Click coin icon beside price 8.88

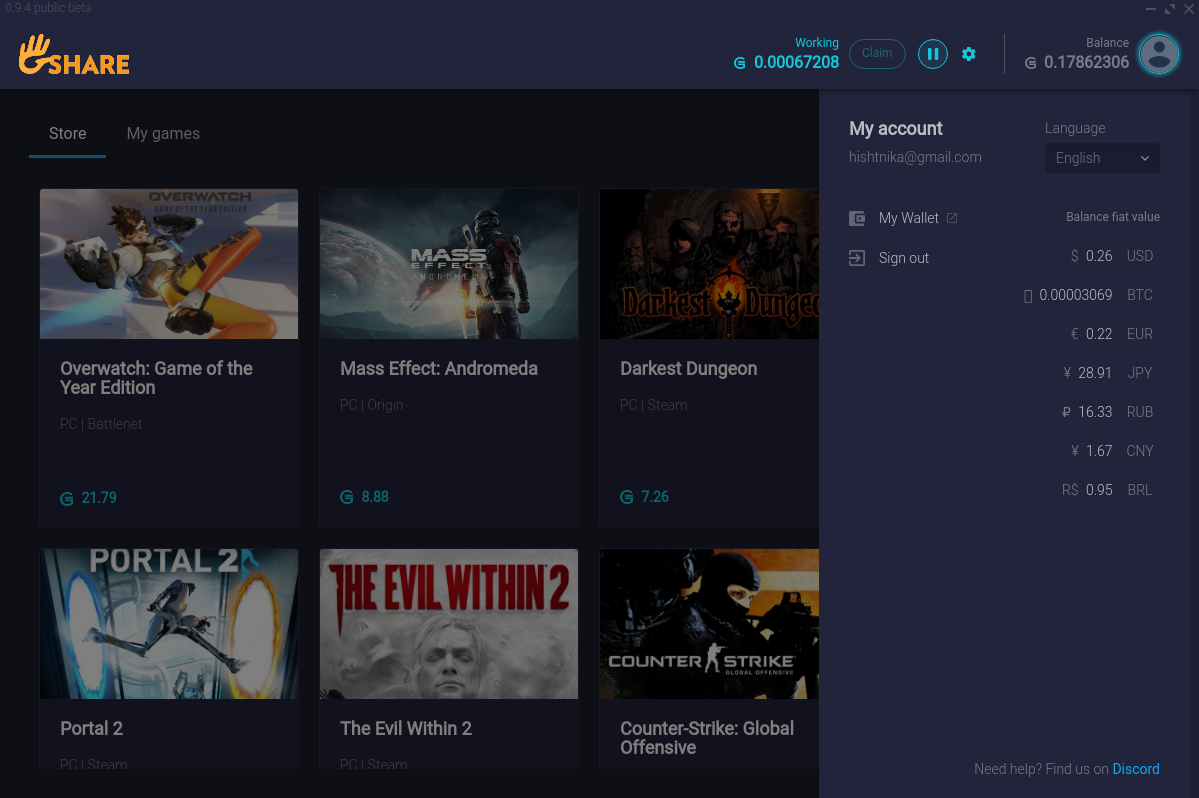[x=347, y=498]
